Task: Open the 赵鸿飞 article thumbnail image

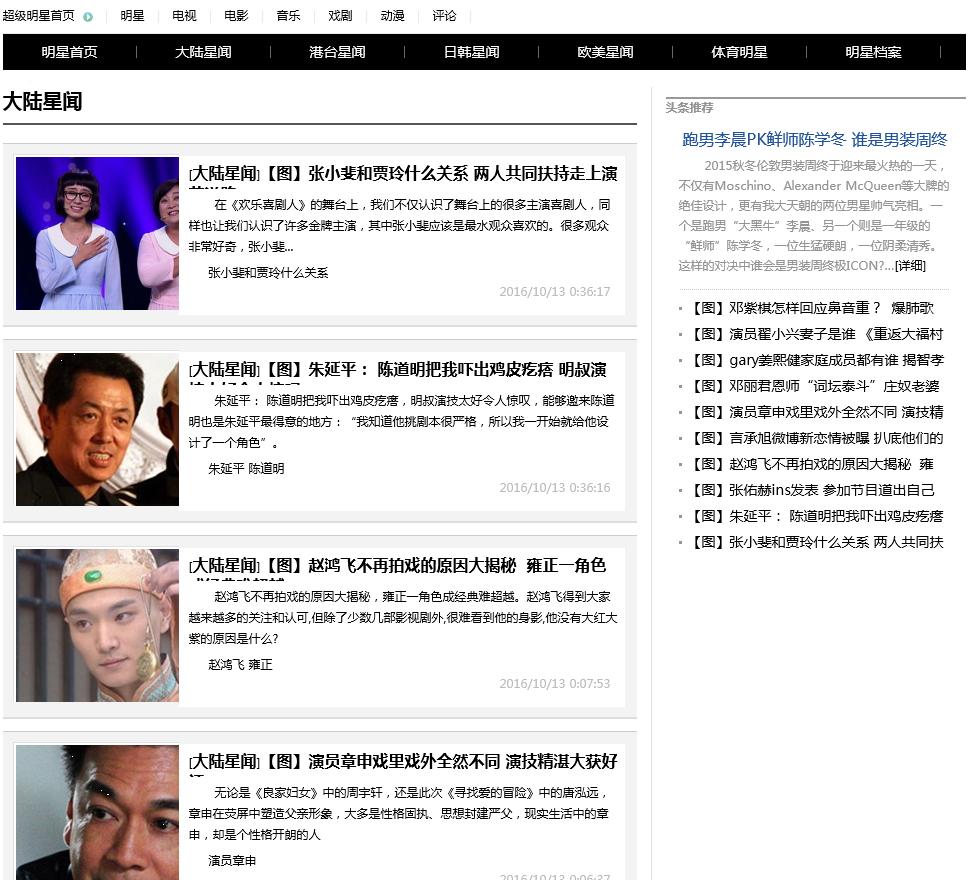Action: [x=97, y=625]
